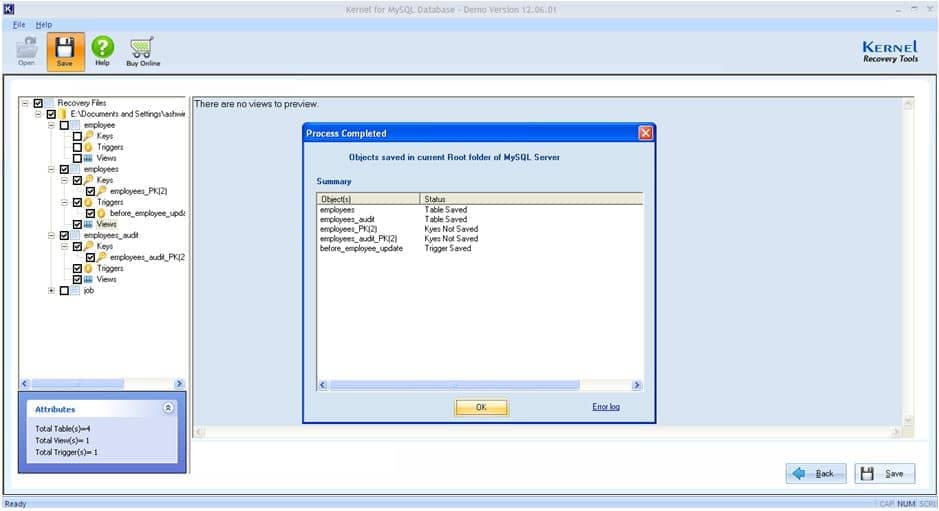Click the table icon beside employees_audit
The width and height of the screenshot is (939, 511).
tap(76, 235)
